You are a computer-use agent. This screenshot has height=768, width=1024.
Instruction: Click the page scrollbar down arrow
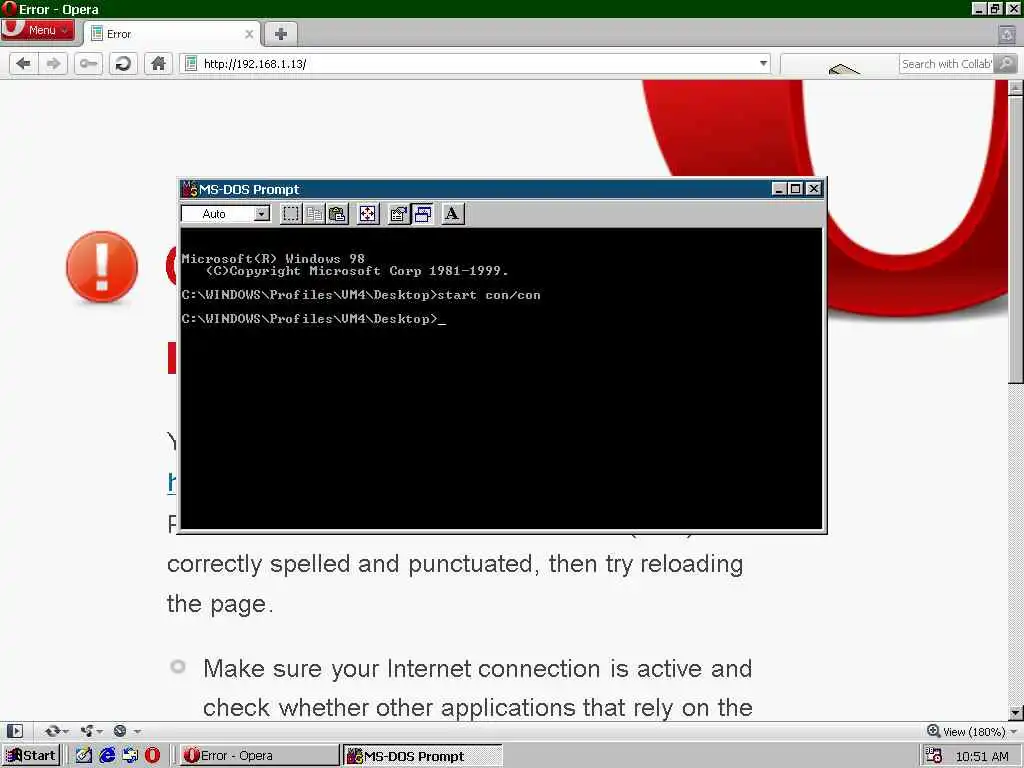[1016, 713]
